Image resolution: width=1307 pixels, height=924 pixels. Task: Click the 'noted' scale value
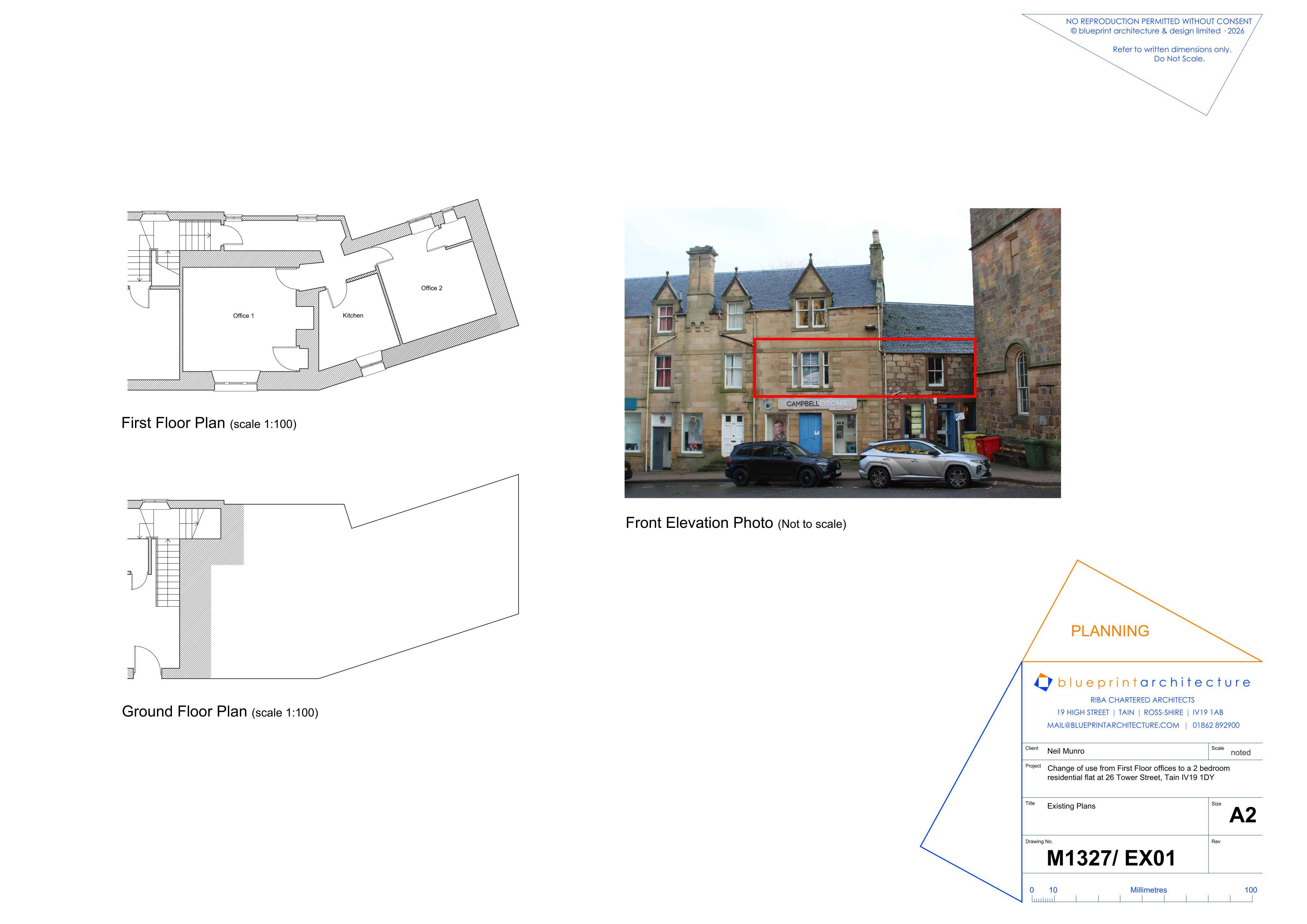[1241, 752]
